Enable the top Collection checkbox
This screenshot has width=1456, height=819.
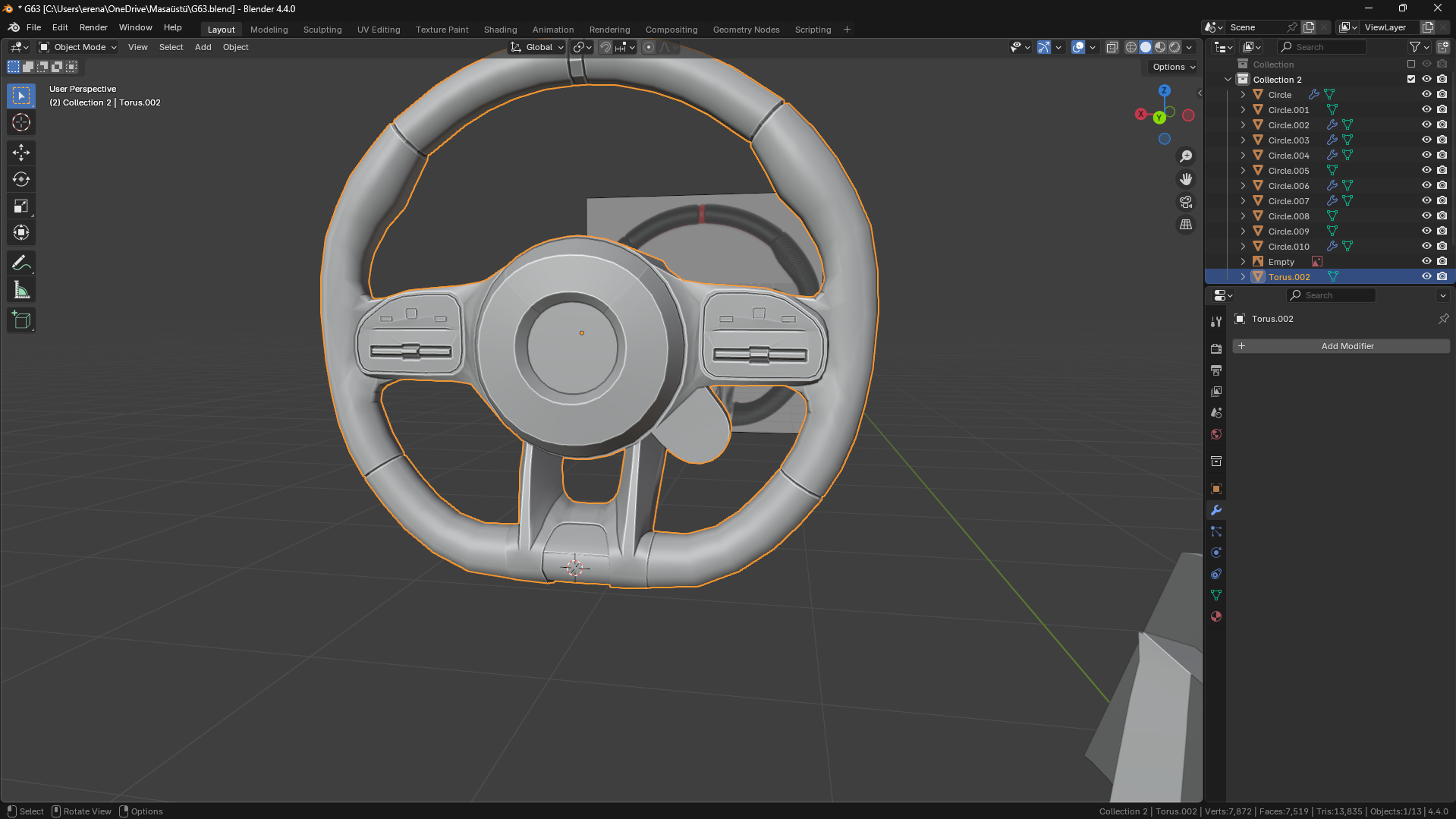(1411, 65)
